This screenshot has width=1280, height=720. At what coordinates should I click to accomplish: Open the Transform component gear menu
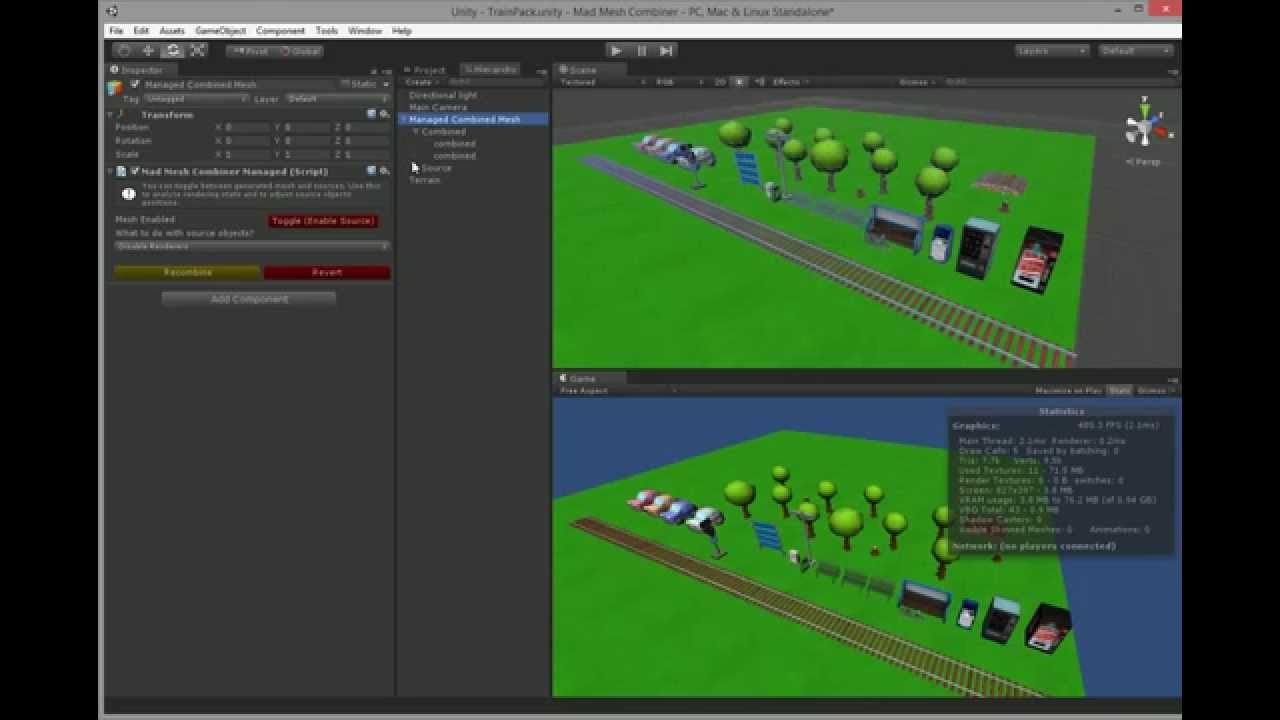[384, 114]
